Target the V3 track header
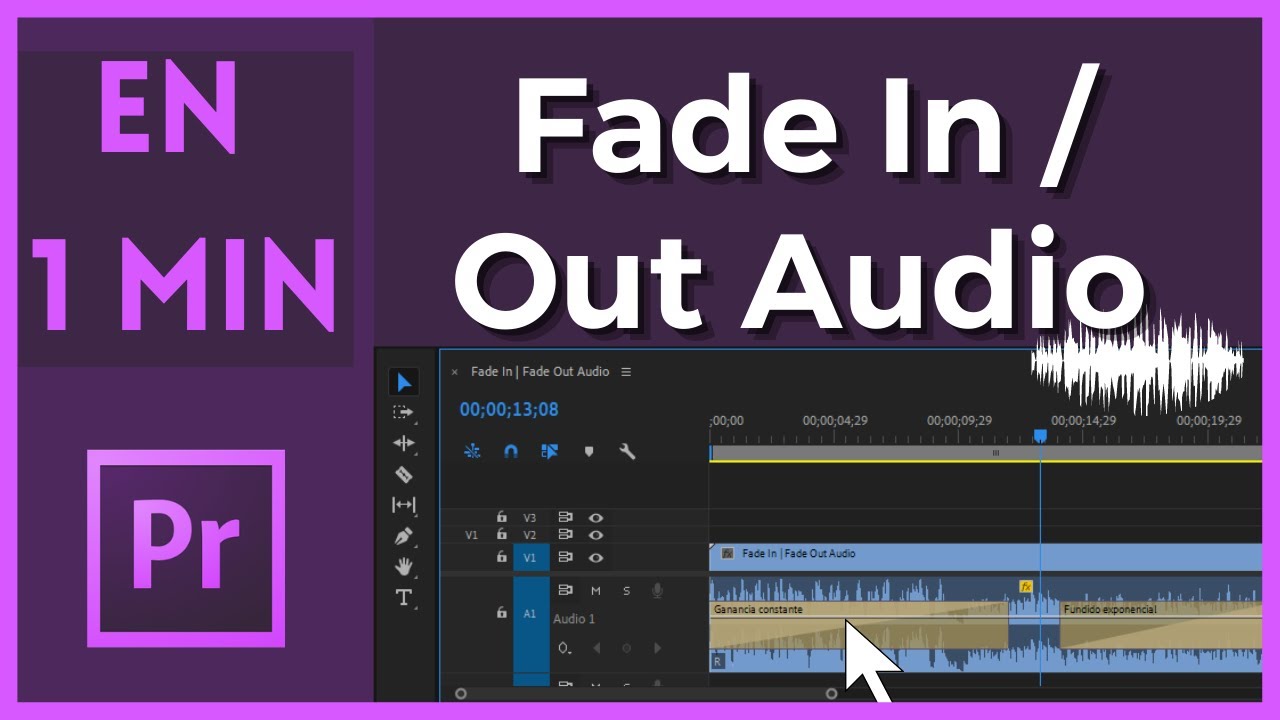 tap(530, 517)
